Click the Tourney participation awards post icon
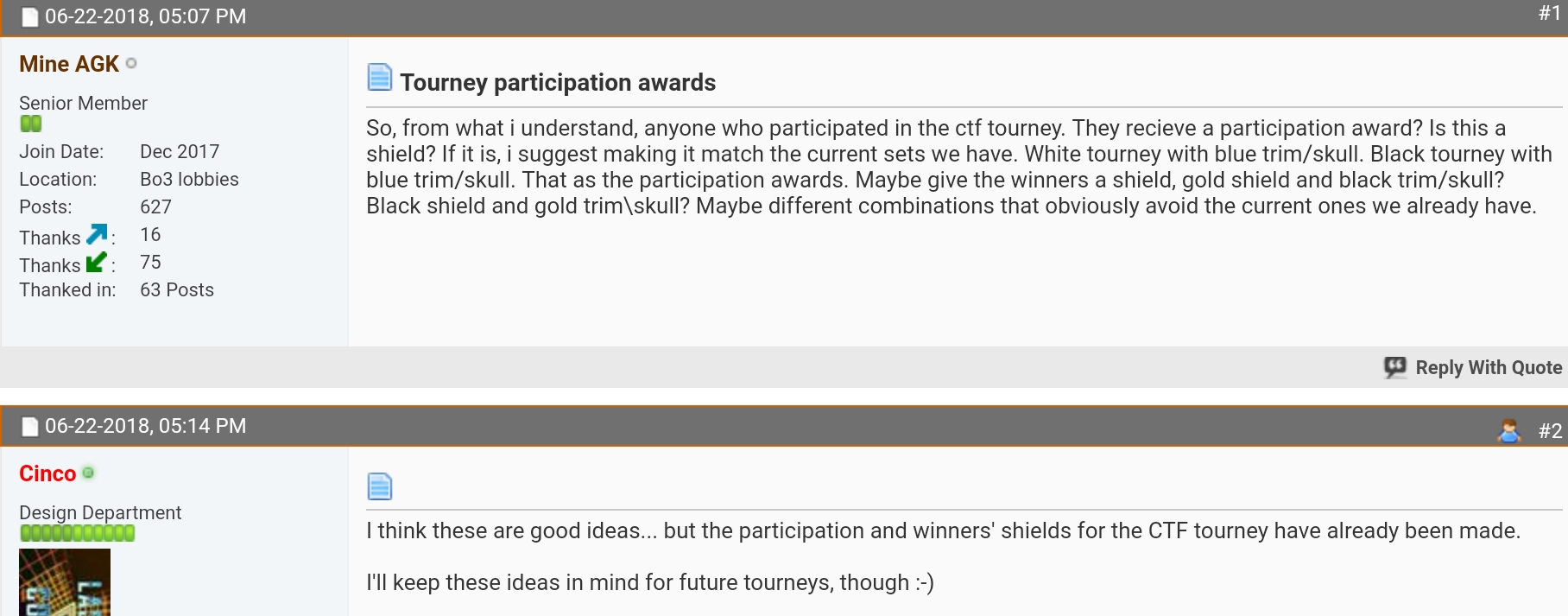 [x=380, y=78]
